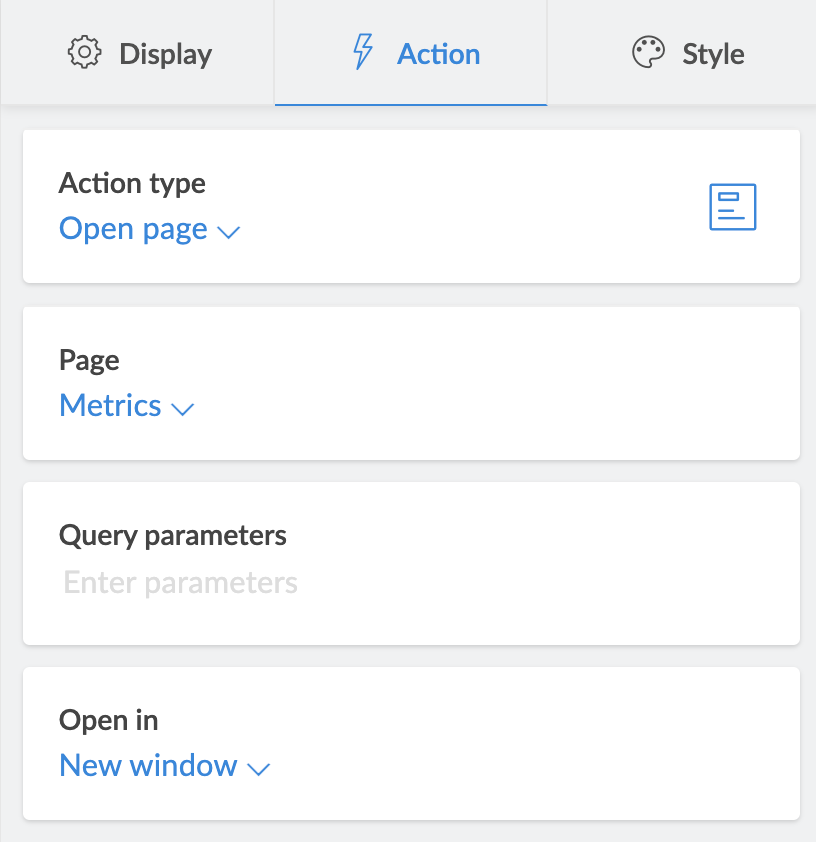Screen dimensions: 816x842
Task: Click the Open in label
Action: point(109,720)
